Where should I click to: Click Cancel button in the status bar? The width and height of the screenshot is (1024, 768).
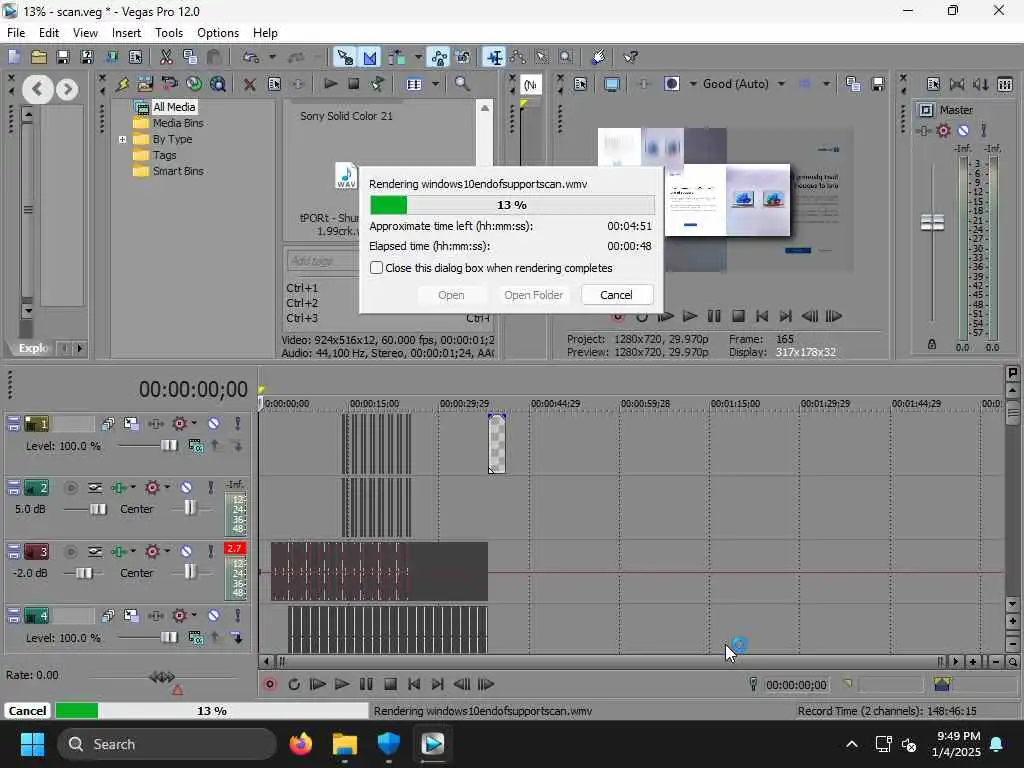[x=27, y=711]
